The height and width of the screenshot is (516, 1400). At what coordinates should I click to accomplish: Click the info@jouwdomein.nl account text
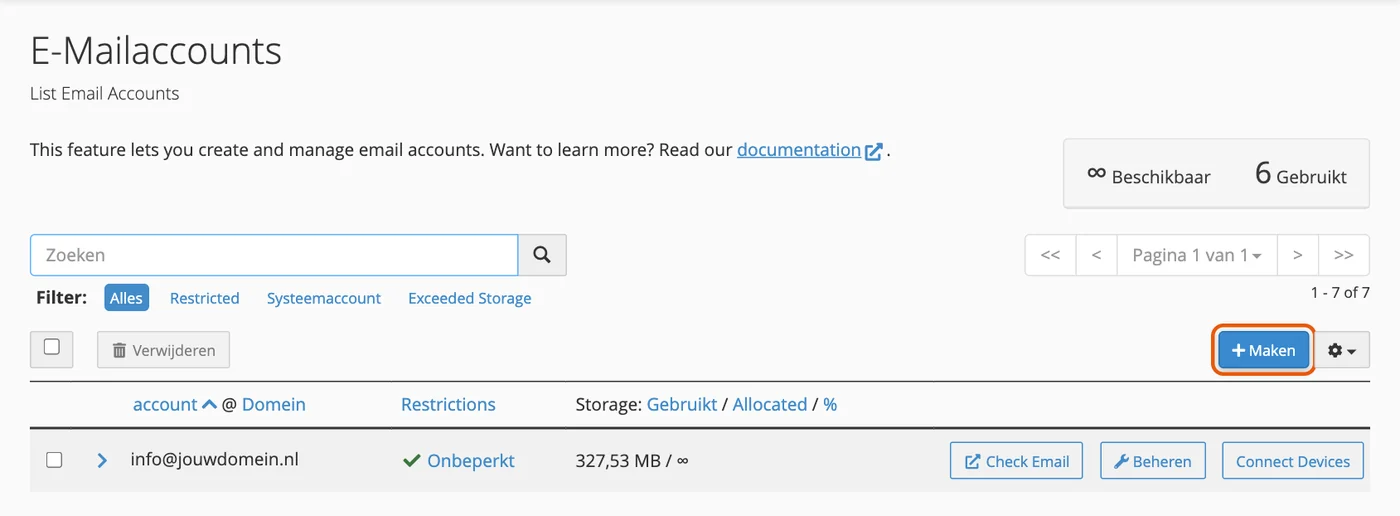[214, 460]
